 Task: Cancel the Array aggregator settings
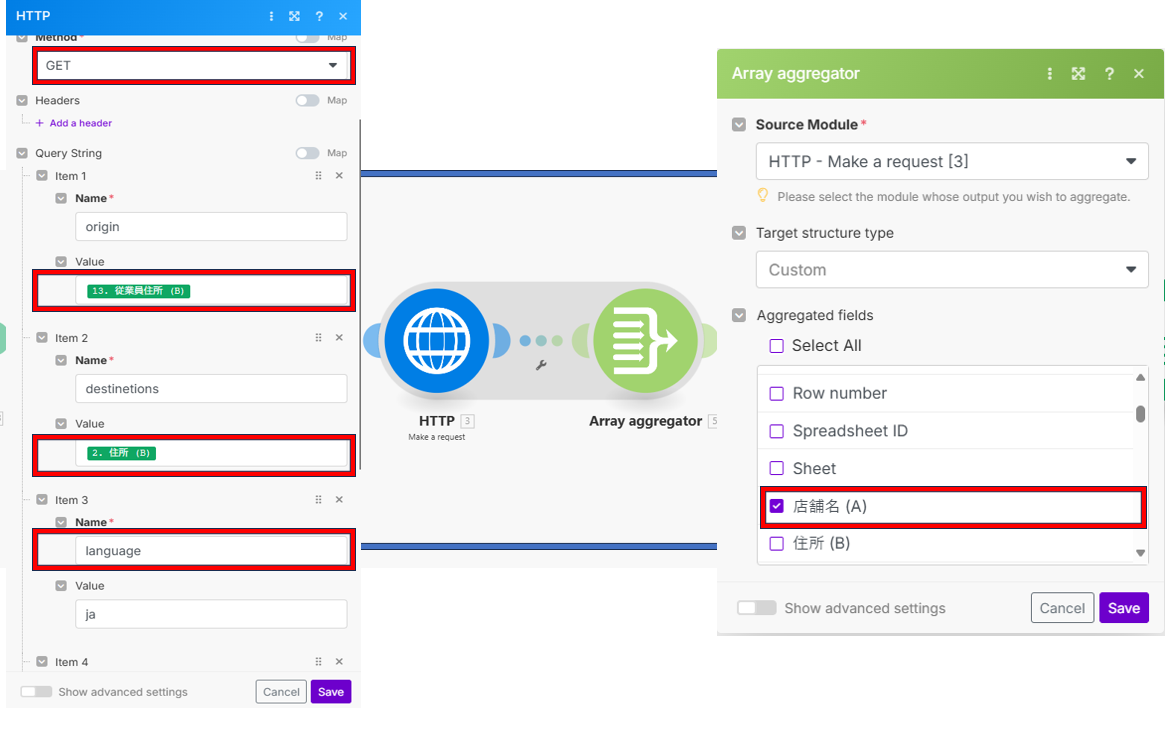pos(1062,608)
